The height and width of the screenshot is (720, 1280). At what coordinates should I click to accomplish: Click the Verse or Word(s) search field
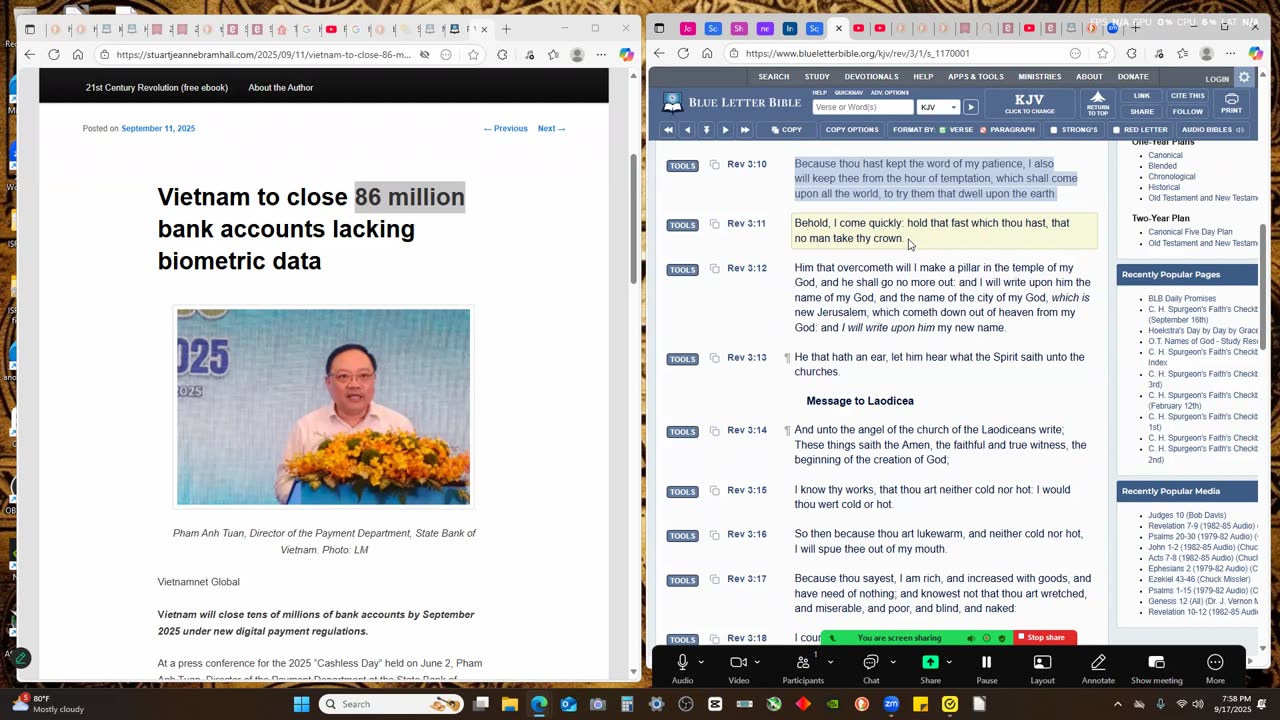coord(863,107)
